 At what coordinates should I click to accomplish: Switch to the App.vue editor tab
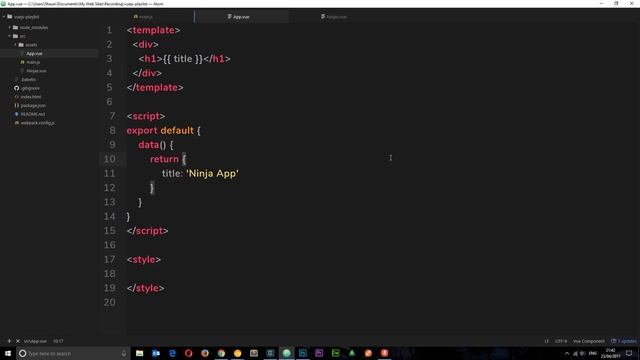click(x=241, y=17)
